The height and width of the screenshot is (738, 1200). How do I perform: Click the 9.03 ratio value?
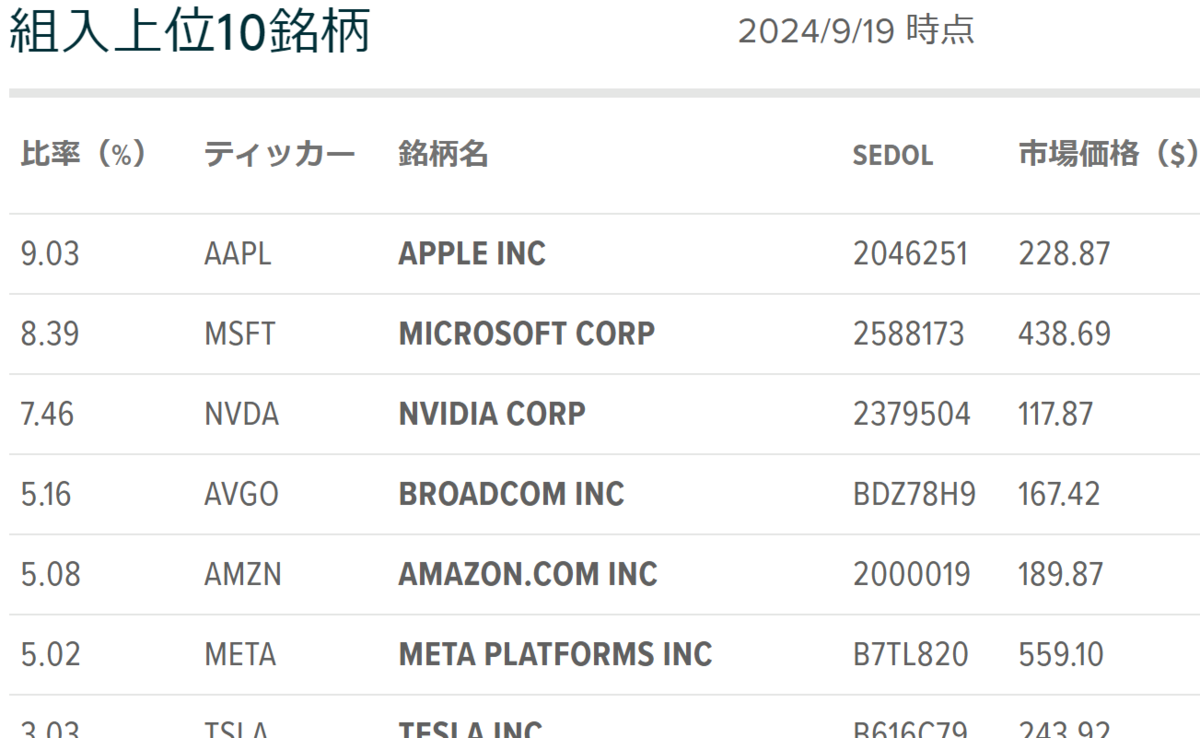[50, 254]
